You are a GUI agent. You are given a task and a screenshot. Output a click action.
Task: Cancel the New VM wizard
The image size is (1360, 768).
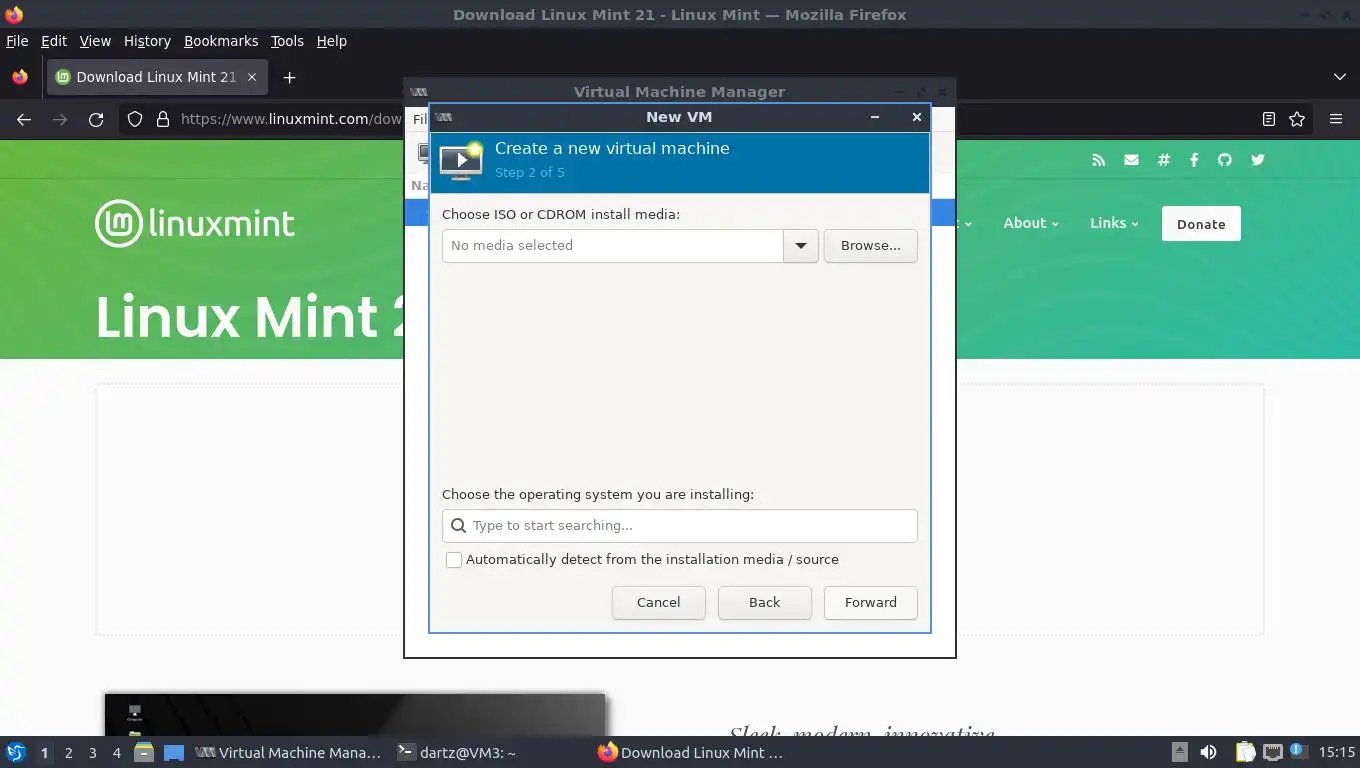(x=658, y=603)
